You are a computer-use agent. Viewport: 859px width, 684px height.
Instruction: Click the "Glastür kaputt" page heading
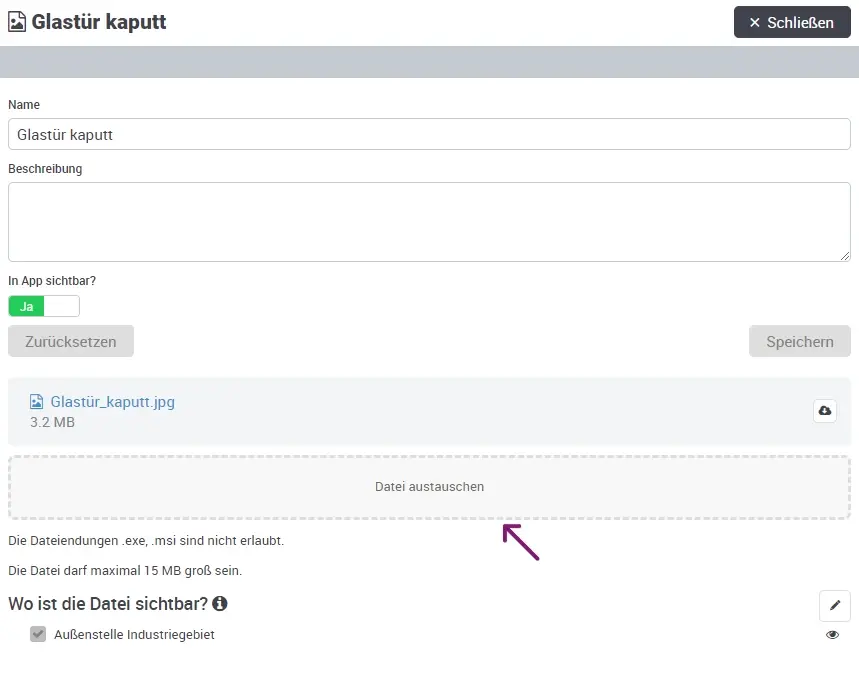98,21
